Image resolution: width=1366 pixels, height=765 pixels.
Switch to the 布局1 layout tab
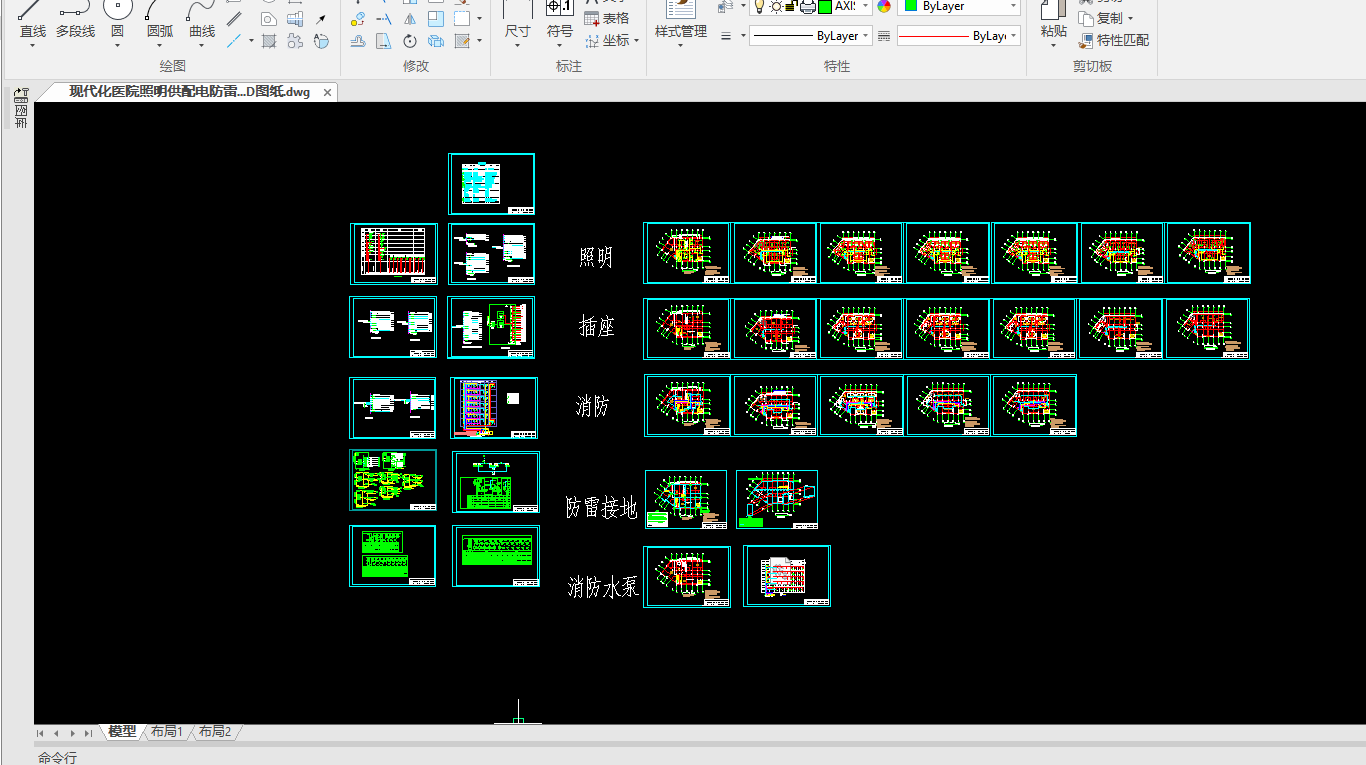pyautogui.click(x=167, y=732)
